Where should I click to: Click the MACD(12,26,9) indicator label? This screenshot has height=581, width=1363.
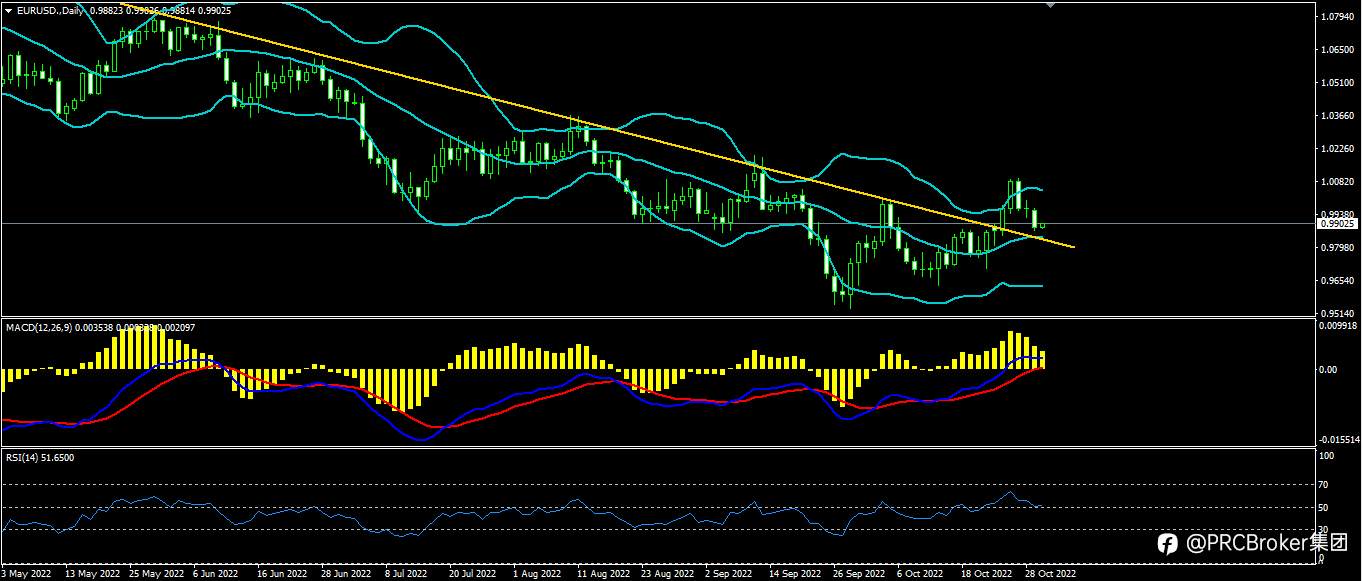click(38, 327)
